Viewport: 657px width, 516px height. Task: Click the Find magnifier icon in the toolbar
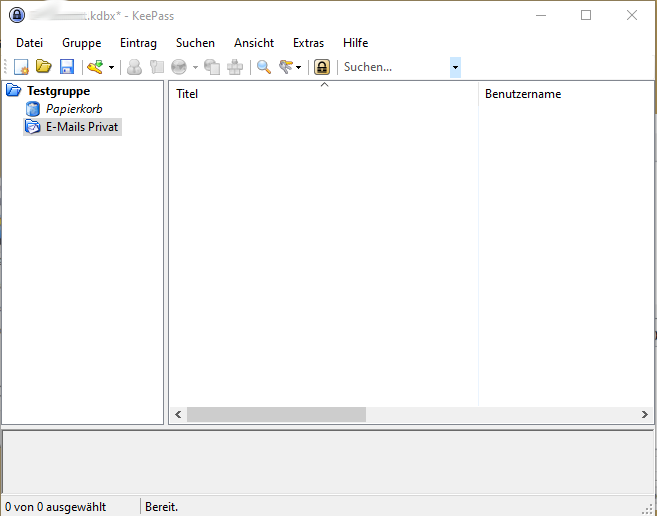click(264, 67)
